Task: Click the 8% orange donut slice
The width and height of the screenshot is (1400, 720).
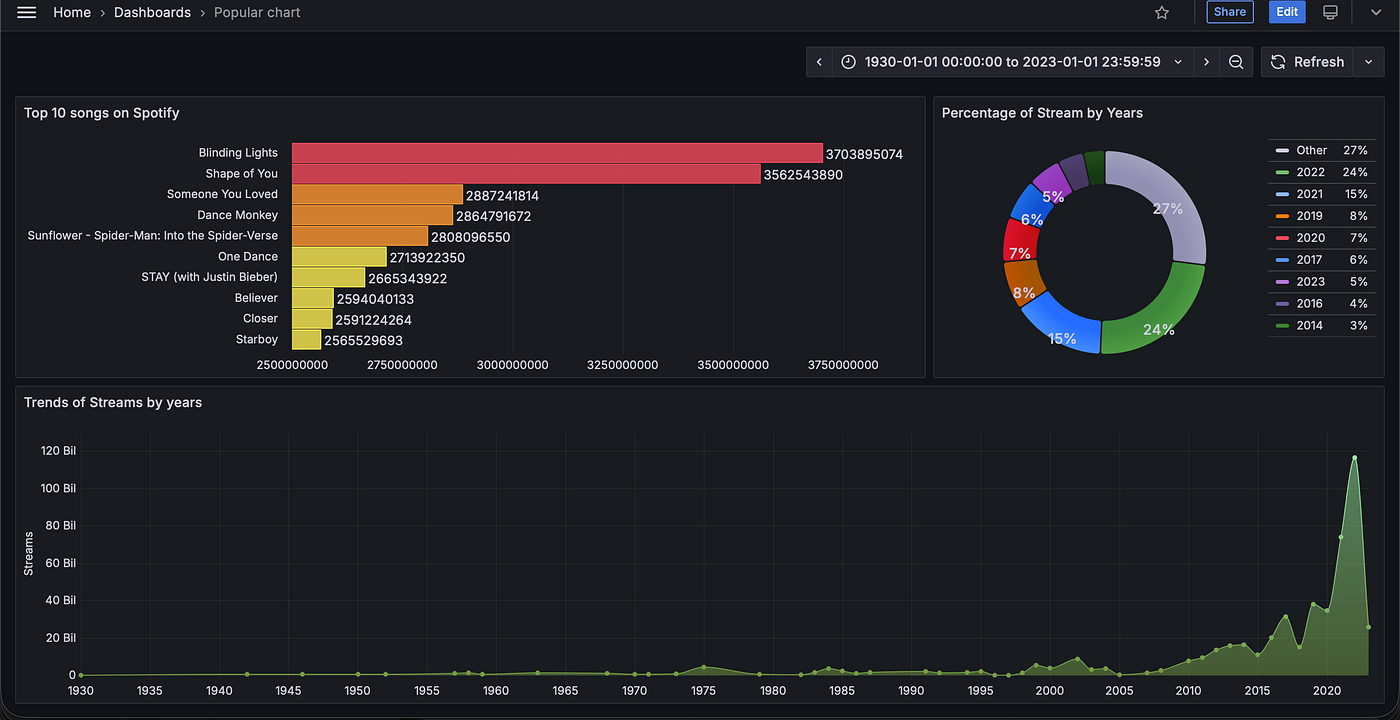Action: 1023,283
